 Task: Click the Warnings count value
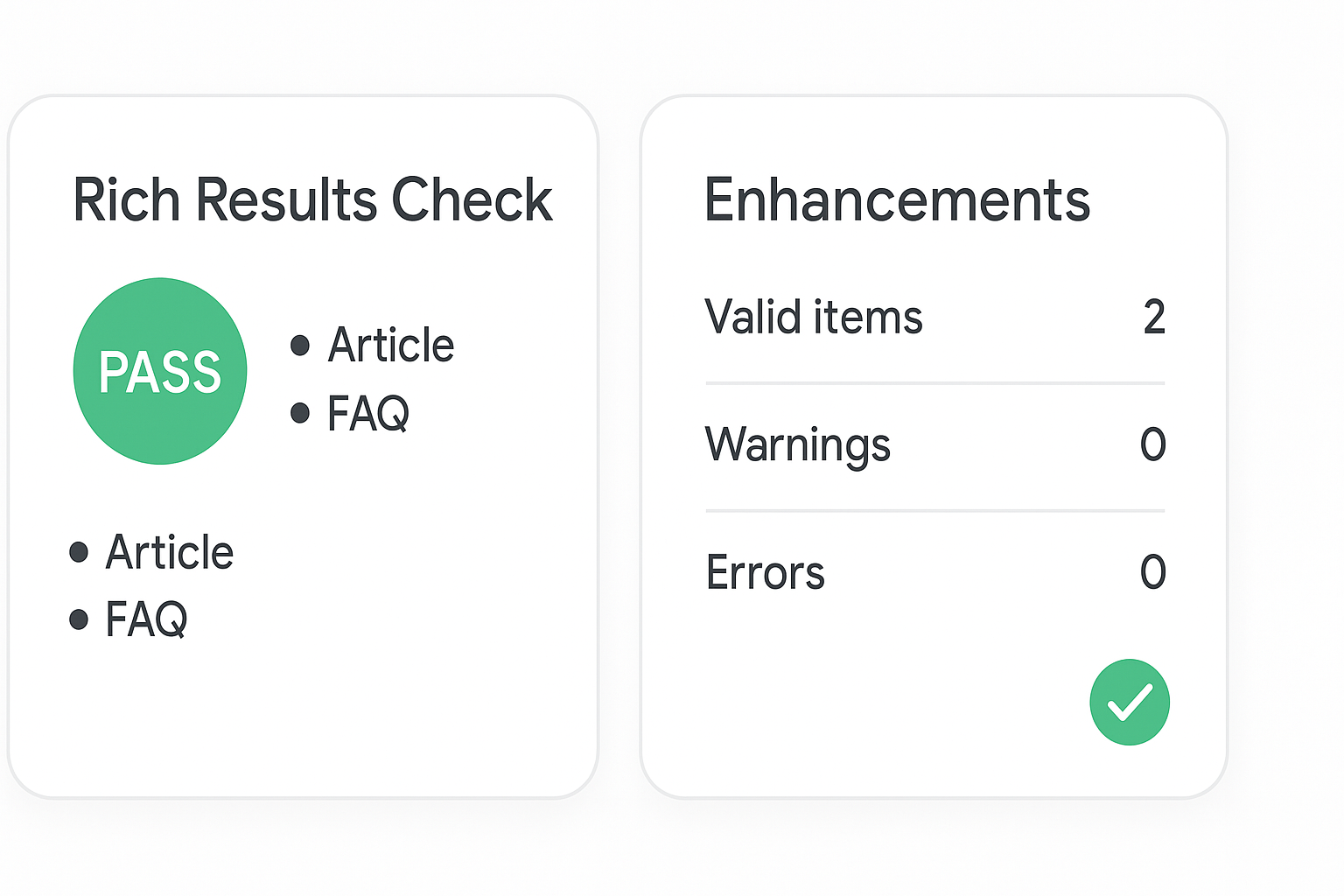[x=1153, y=444]
